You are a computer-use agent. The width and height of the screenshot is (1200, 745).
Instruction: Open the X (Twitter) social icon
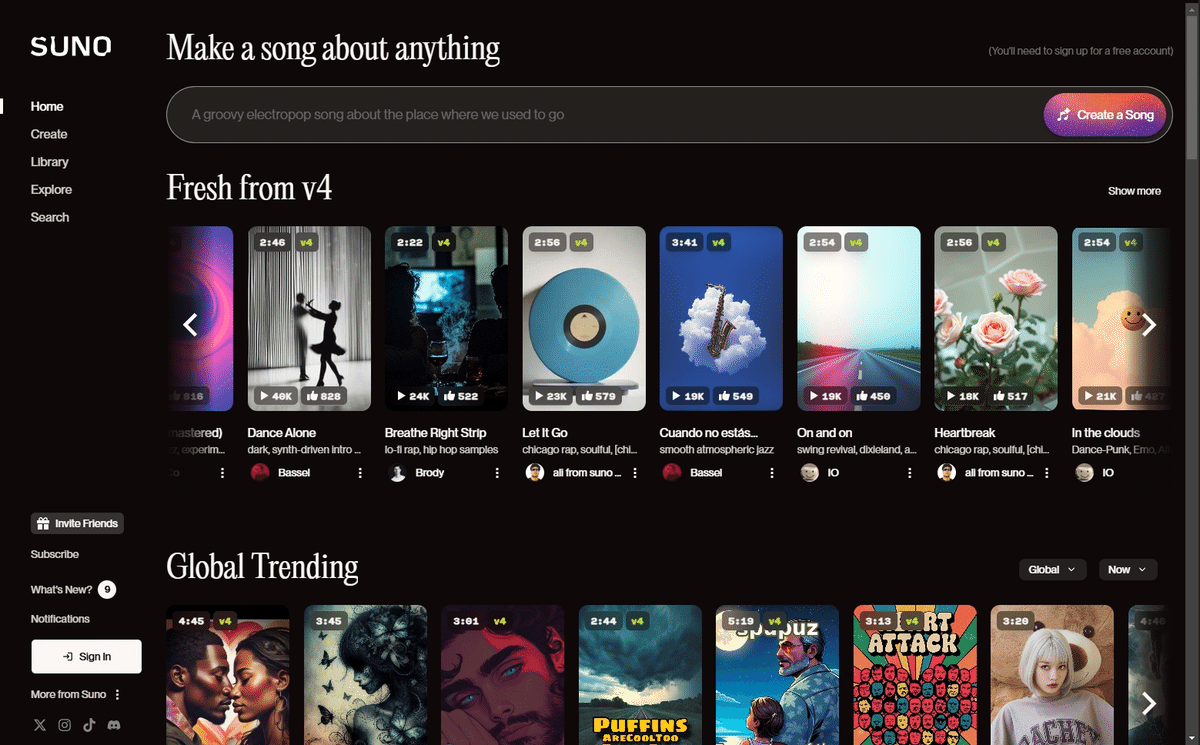coord(40,725)
